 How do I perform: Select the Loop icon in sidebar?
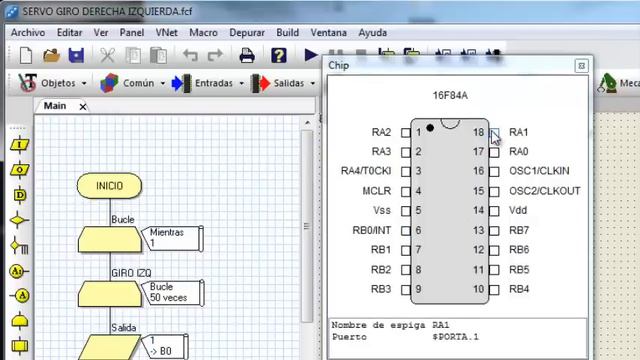(x=20, y=321)
